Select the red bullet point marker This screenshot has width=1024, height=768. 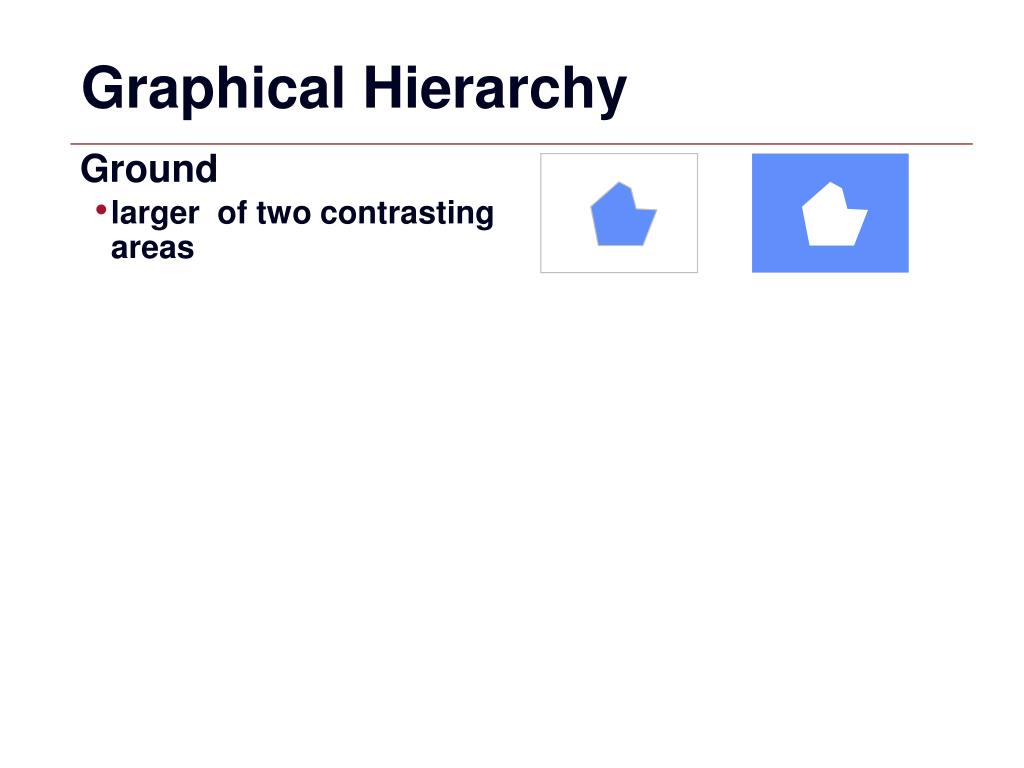tap(101, 210)
